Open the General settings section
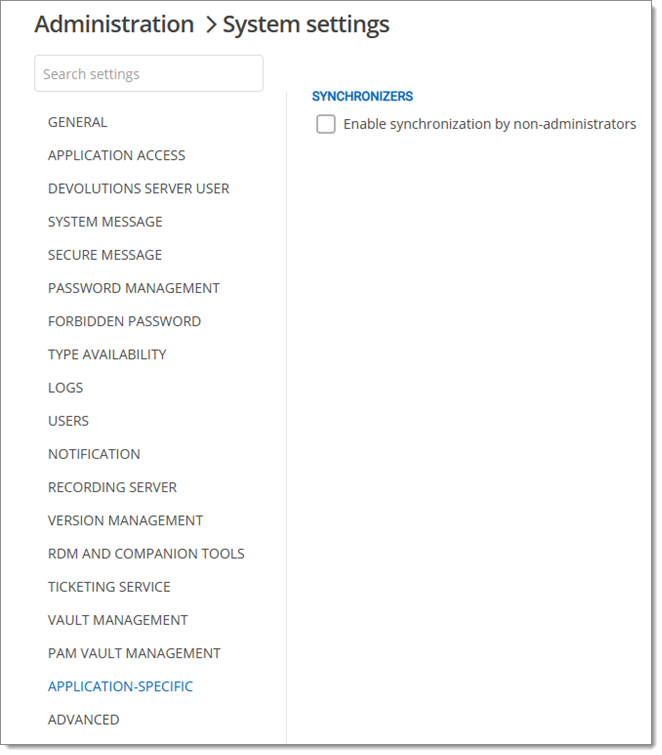 tap(77, 122)
